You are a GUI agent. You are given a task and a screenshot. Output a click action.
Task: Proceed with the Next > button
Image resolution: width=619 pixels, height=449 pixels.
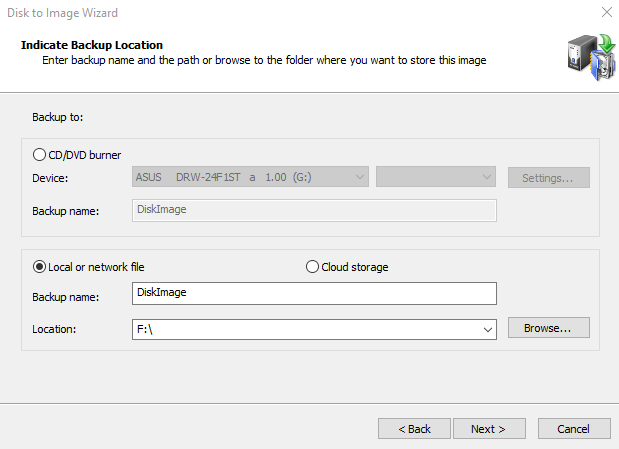489,428
